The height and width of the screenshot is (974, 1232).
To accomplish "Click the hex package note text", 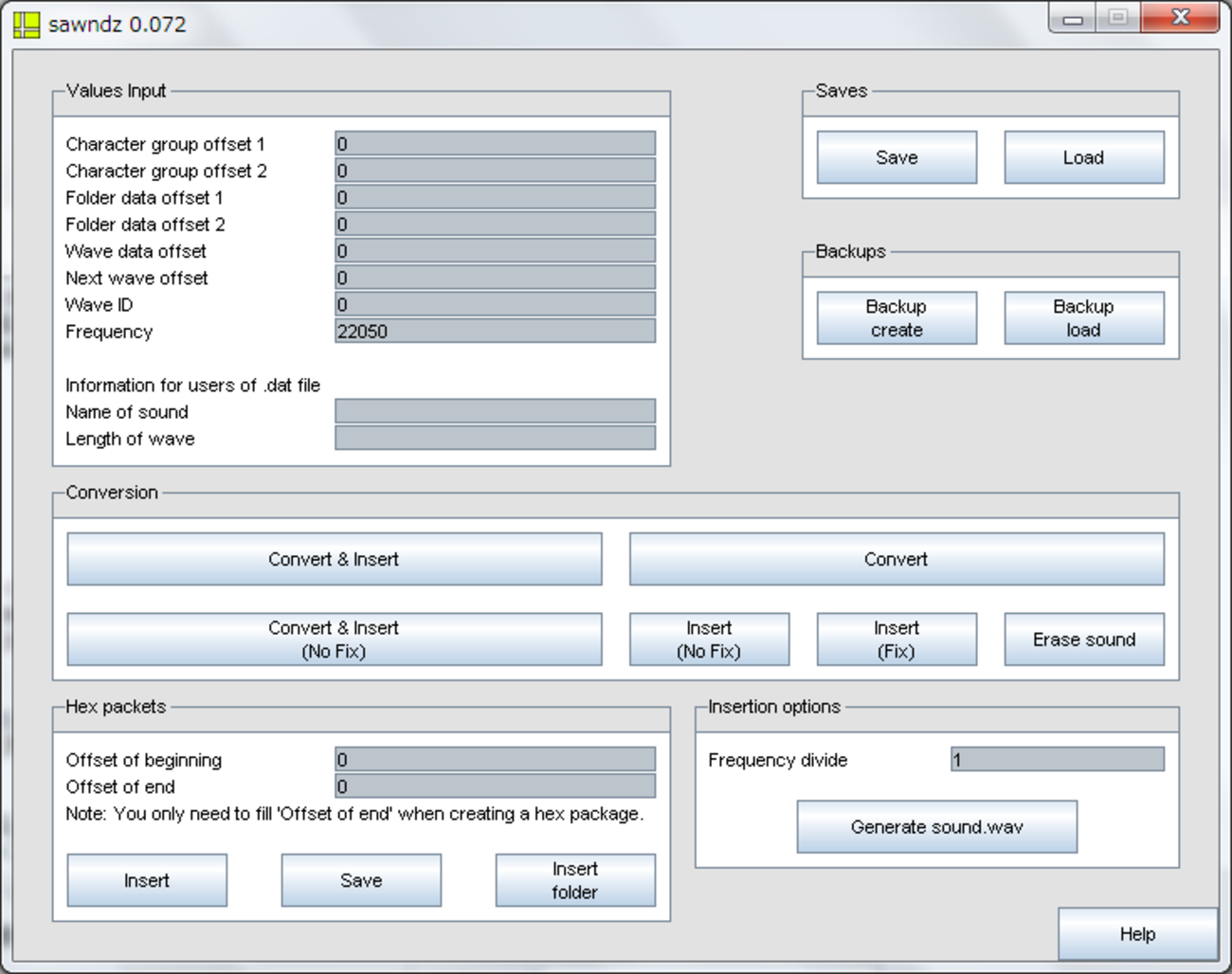I will pos(354,814).
